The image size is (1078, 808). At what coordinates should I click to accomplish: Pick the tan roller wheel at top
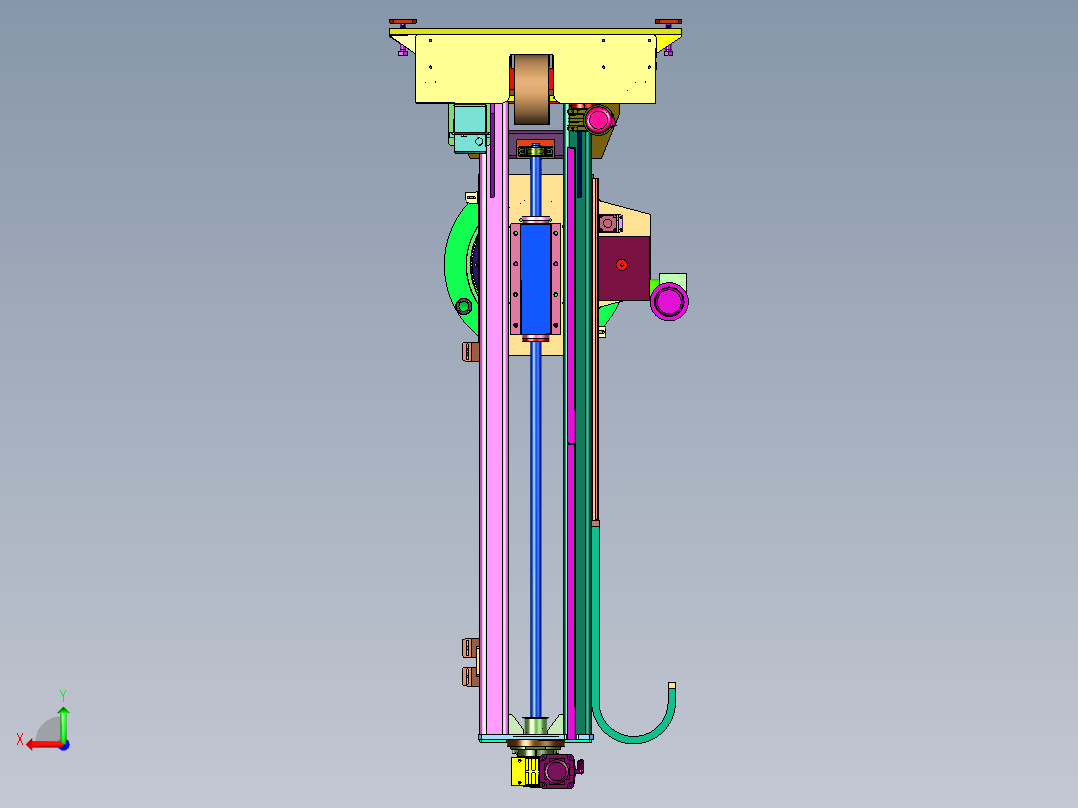(533, 89)
